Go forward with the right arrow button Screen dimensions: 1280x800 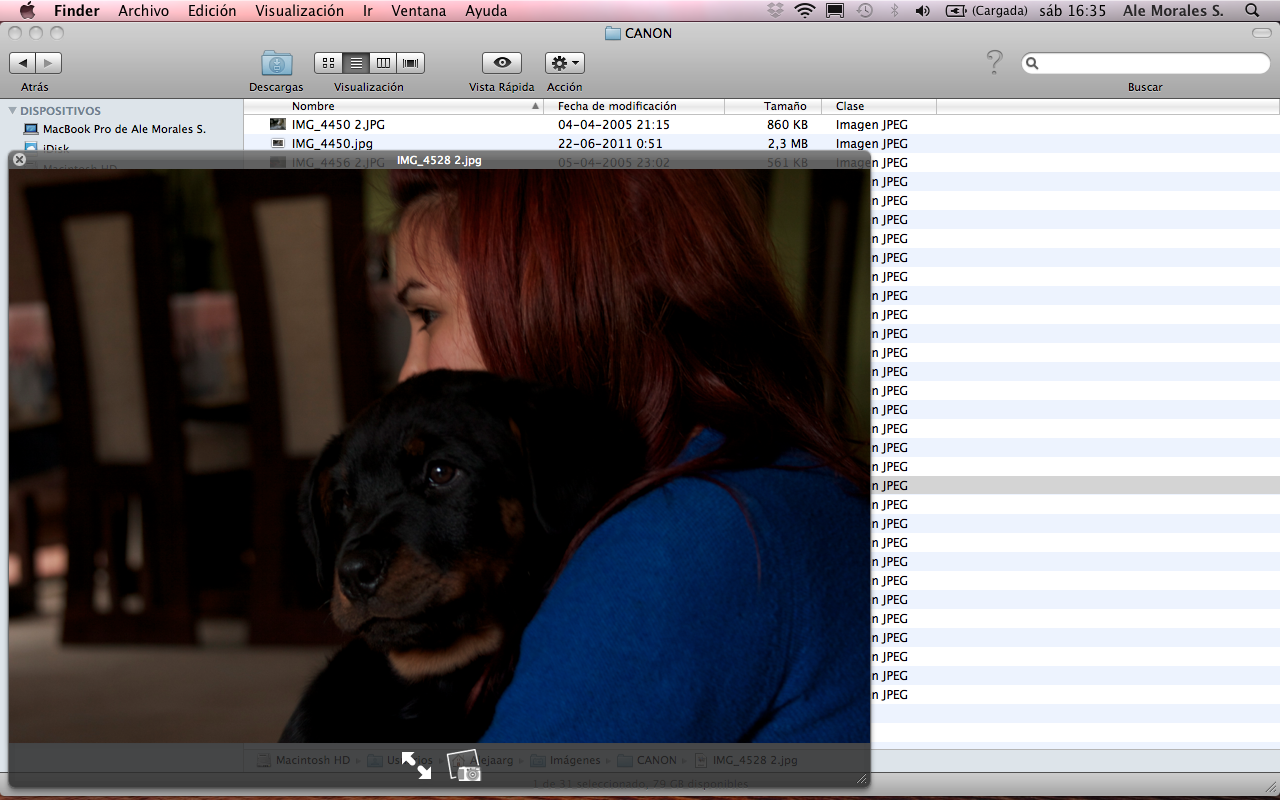(49, 63)
